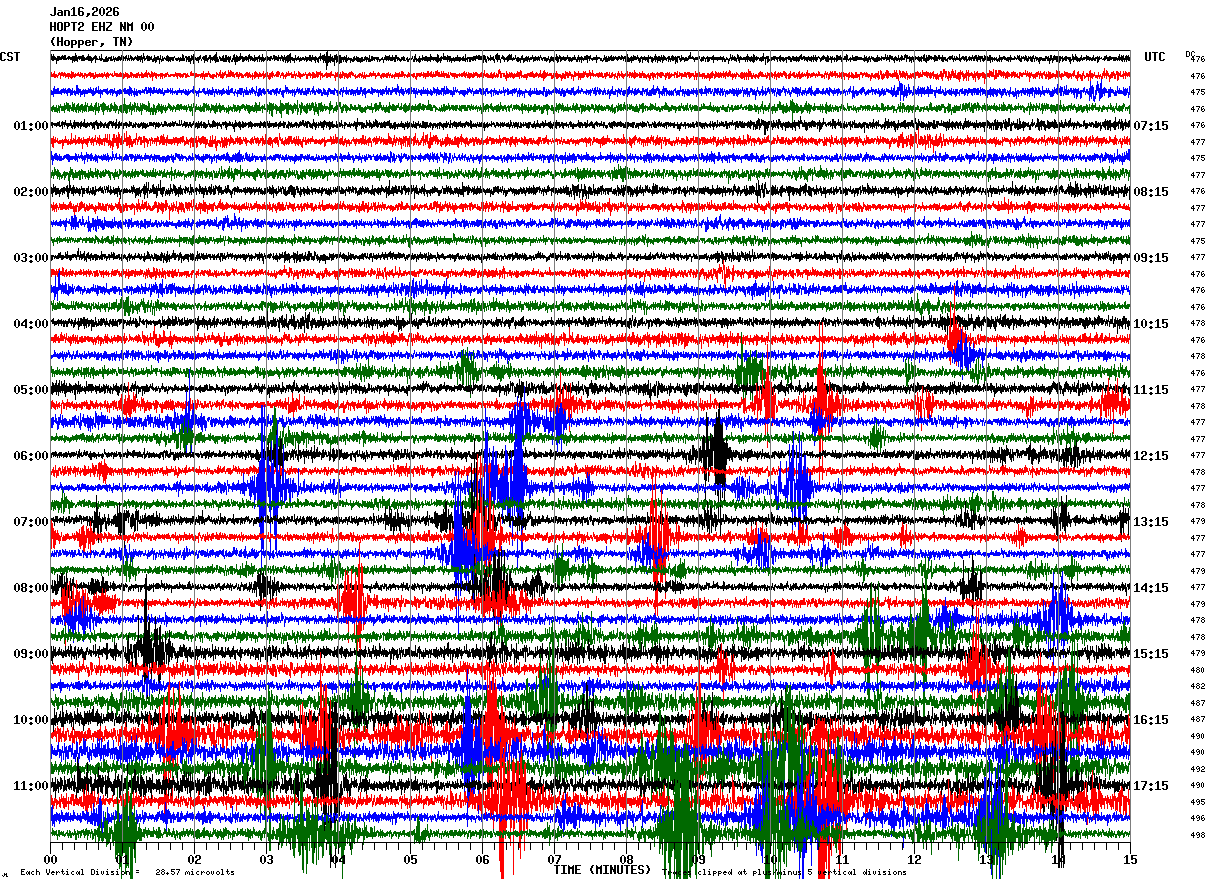Image resolution: width=1210 pixels, height=886 pixels.
Task: Select the '01:00' CST hour label
Action: (31, 126)
